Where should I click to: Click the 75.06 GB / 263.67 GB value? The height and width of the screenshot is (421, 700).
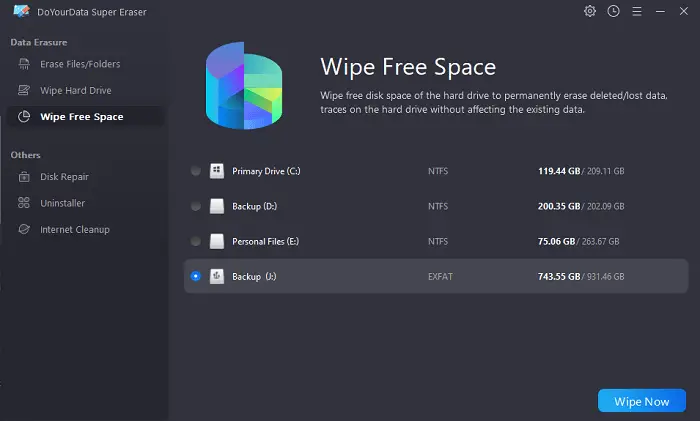pyautogui.click(x=578, y=242)
